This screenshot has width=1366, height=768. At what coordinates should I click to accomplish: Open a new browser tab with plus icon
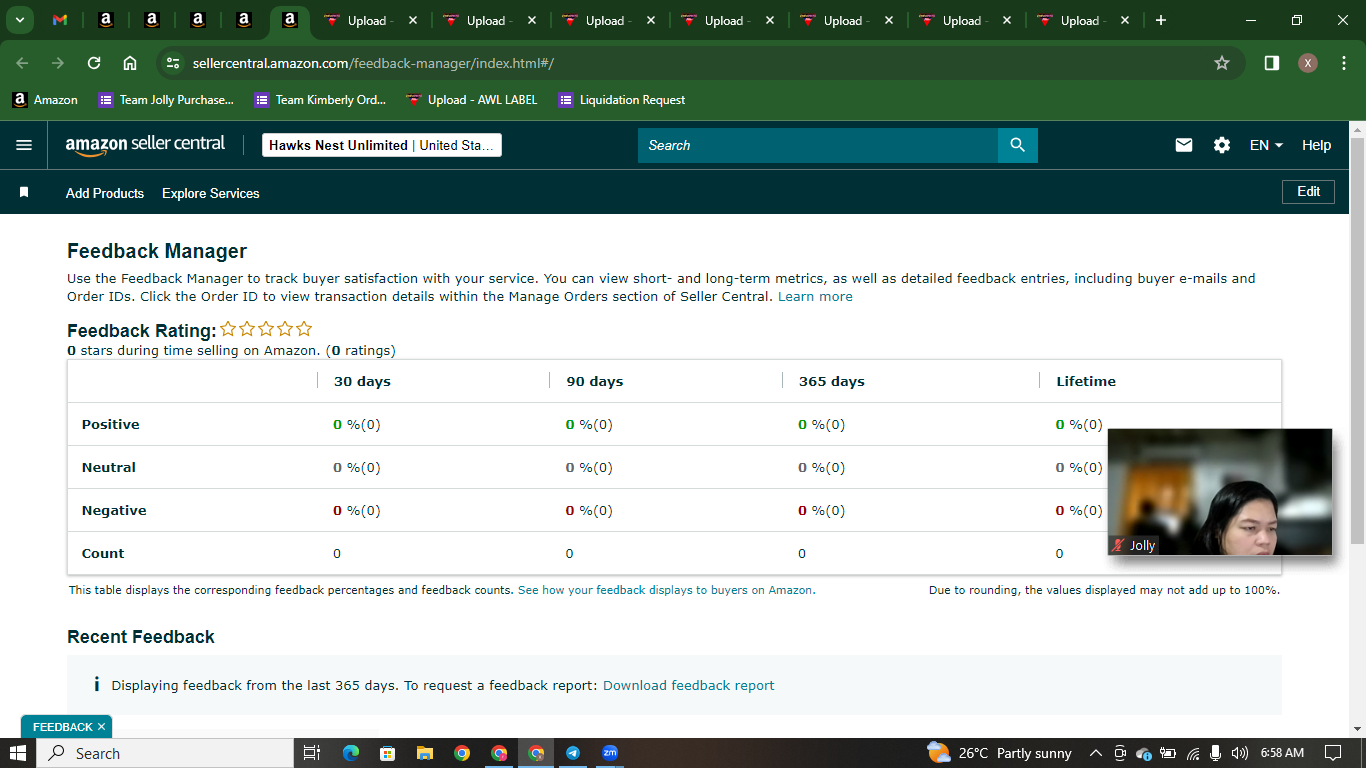[1160, 20]
